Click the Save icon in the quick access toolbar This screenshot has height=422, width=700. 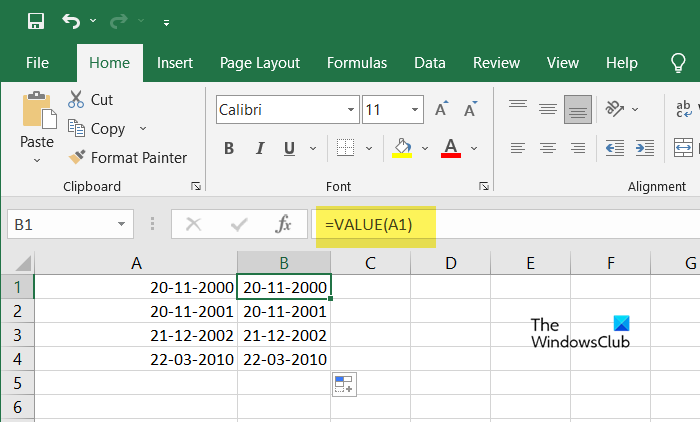point(36,21)
